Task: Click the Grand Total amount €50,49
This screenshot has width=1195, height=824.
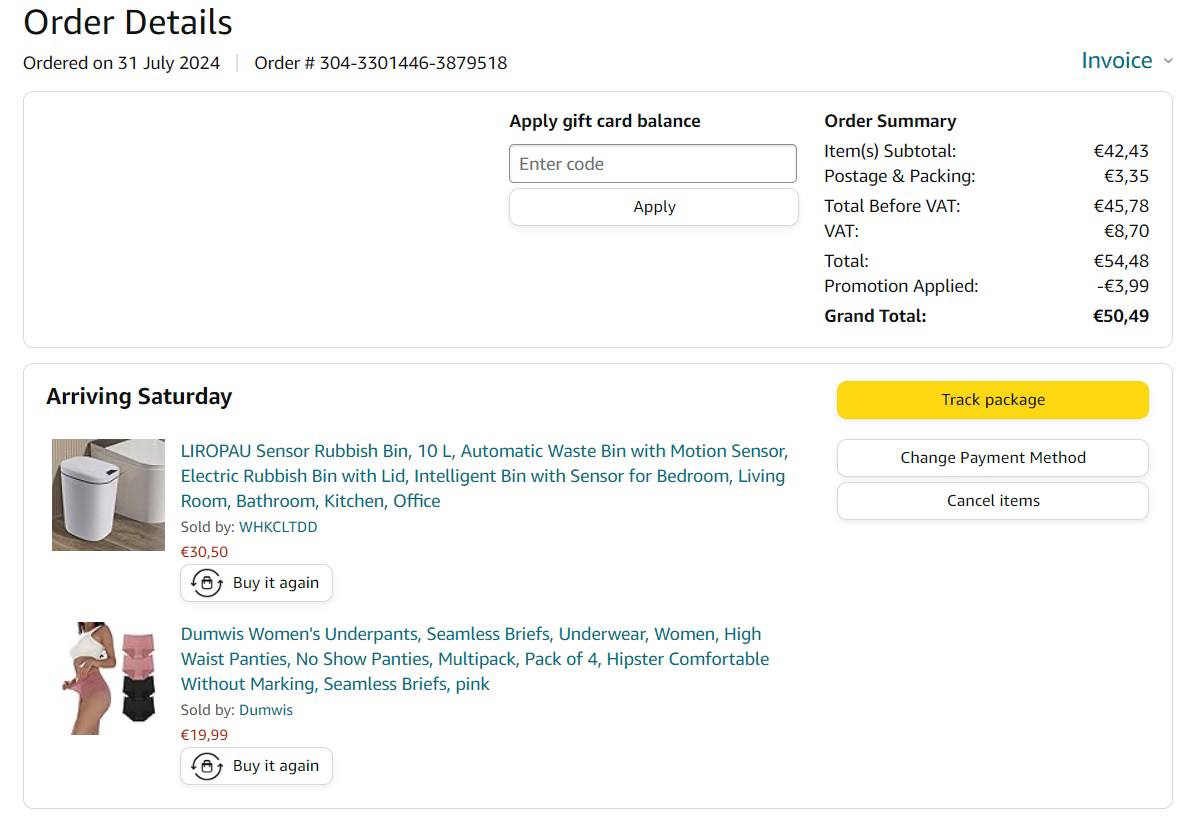Action: (1120, 316)
